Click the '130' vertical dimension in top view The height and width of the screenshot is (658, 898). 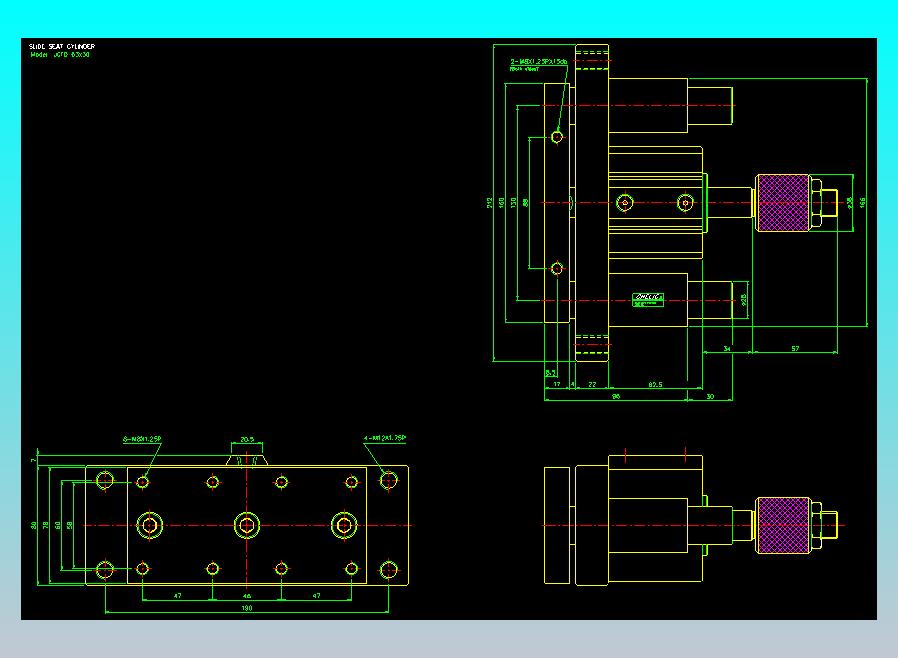(x=514, y=203)
